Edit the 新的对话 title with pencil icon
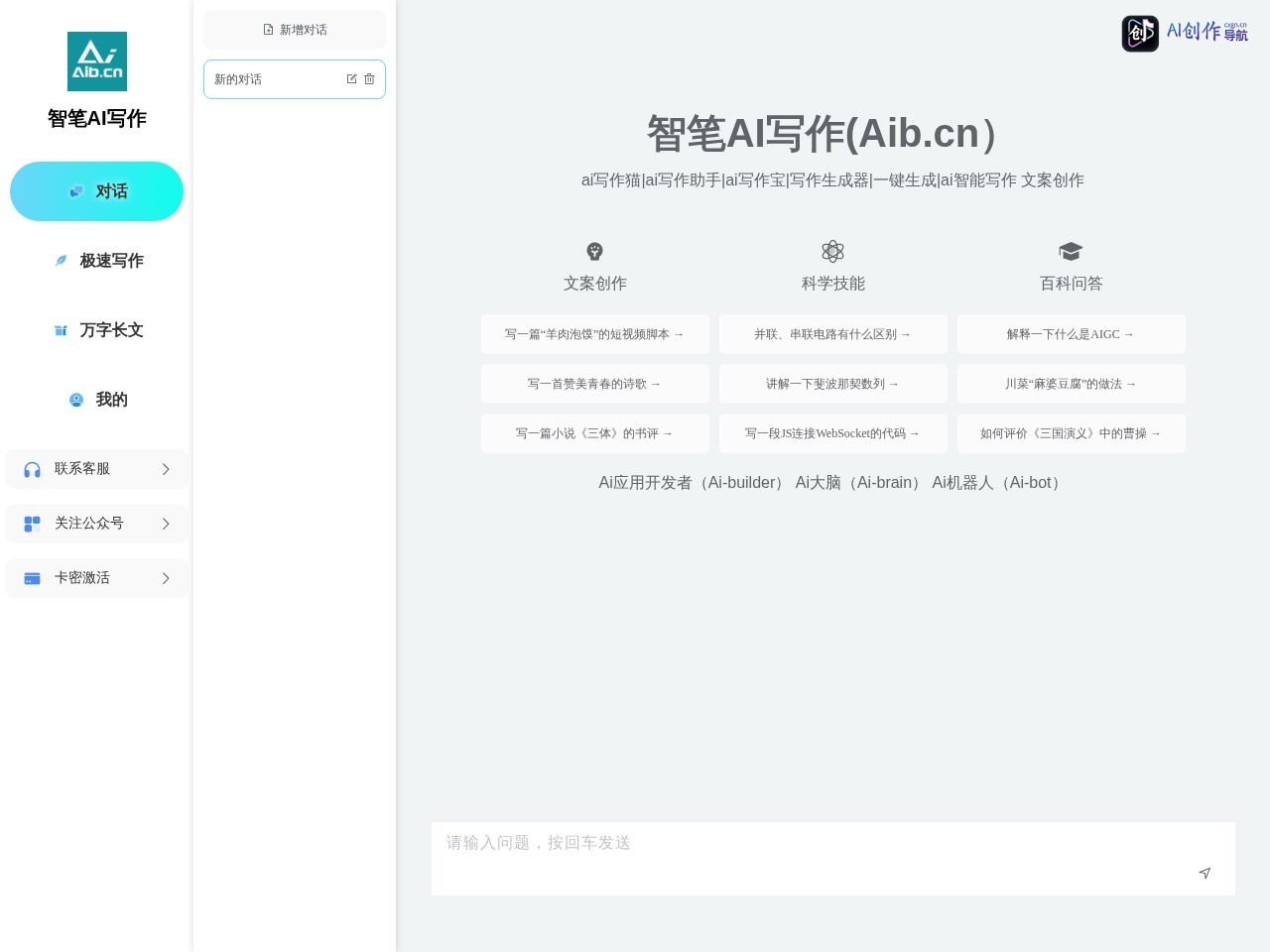This screenshot has width=1270, height=952. pos(351,79)
